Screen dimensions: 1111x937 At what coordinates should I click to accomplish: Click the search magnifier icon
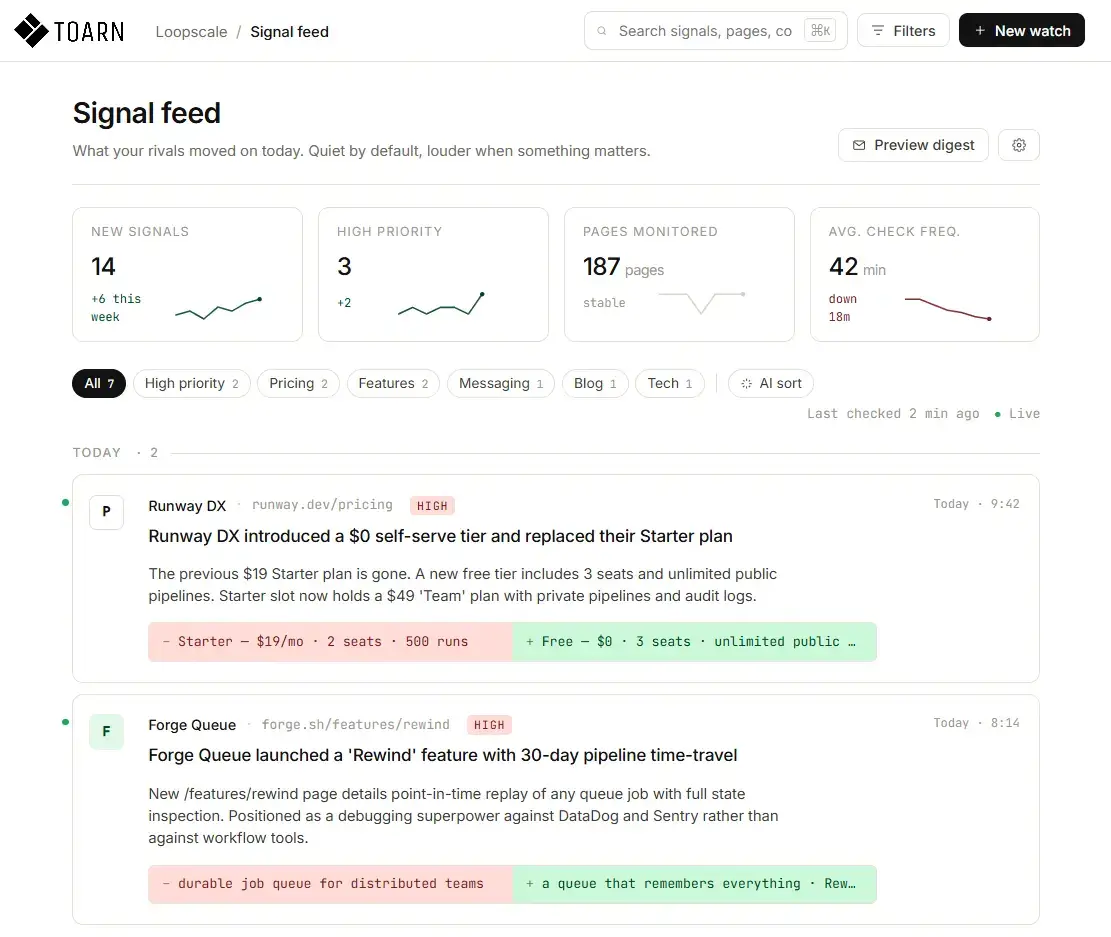tap(602, 31)
